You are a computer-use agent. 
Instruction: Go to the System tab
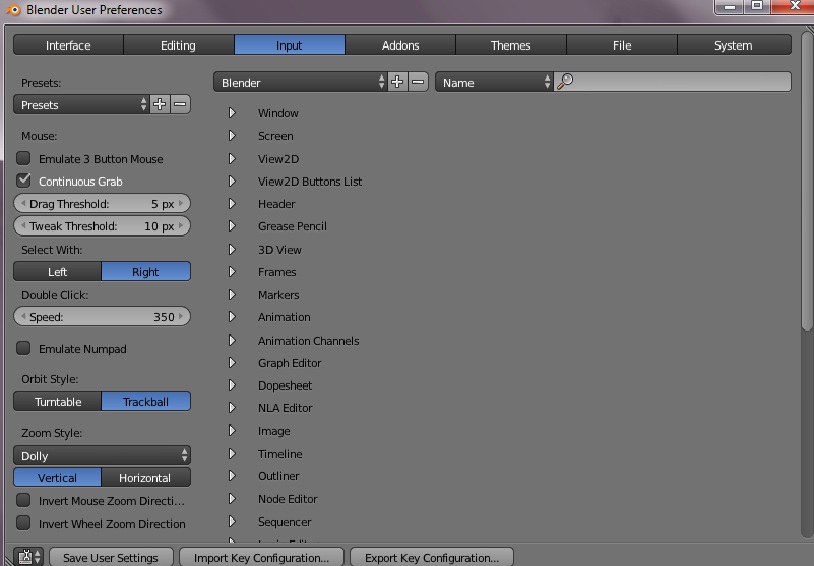pyautogui.click(x=734, y=45)
